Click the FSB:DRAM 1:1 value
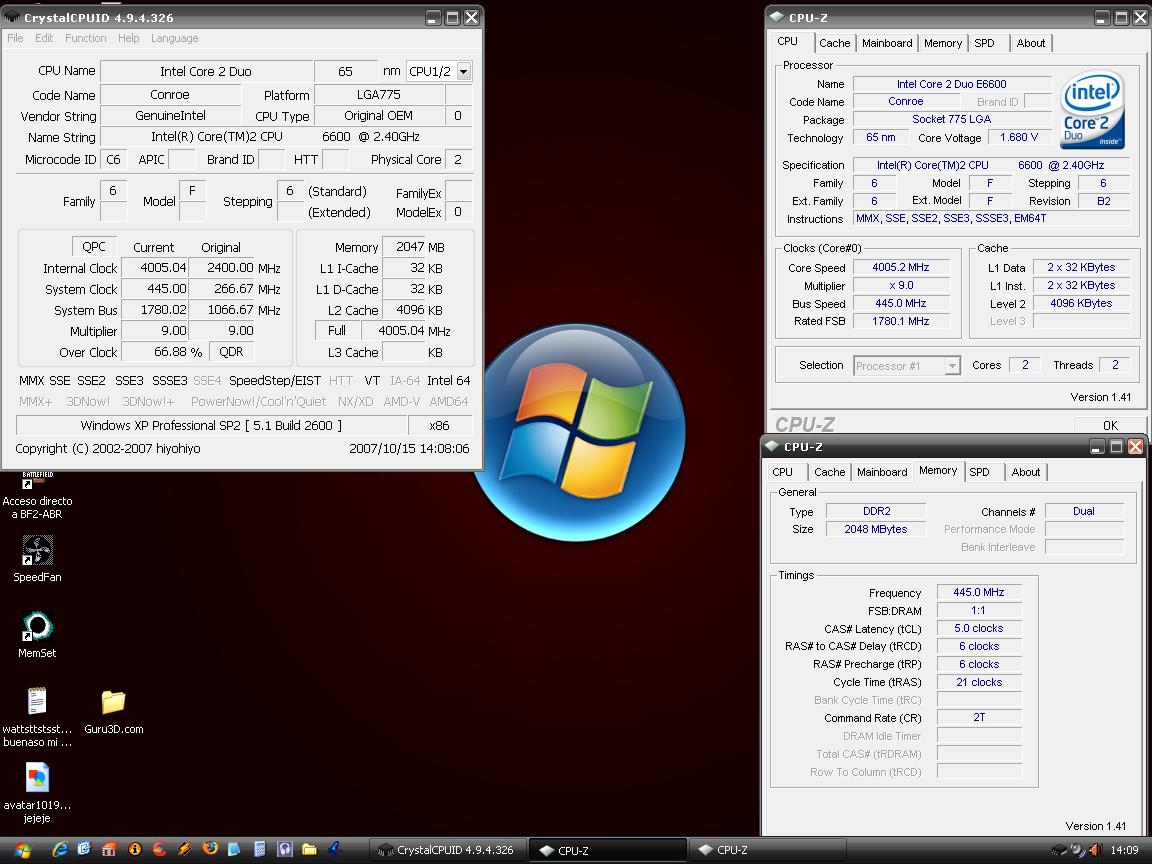 click(979, 611)
